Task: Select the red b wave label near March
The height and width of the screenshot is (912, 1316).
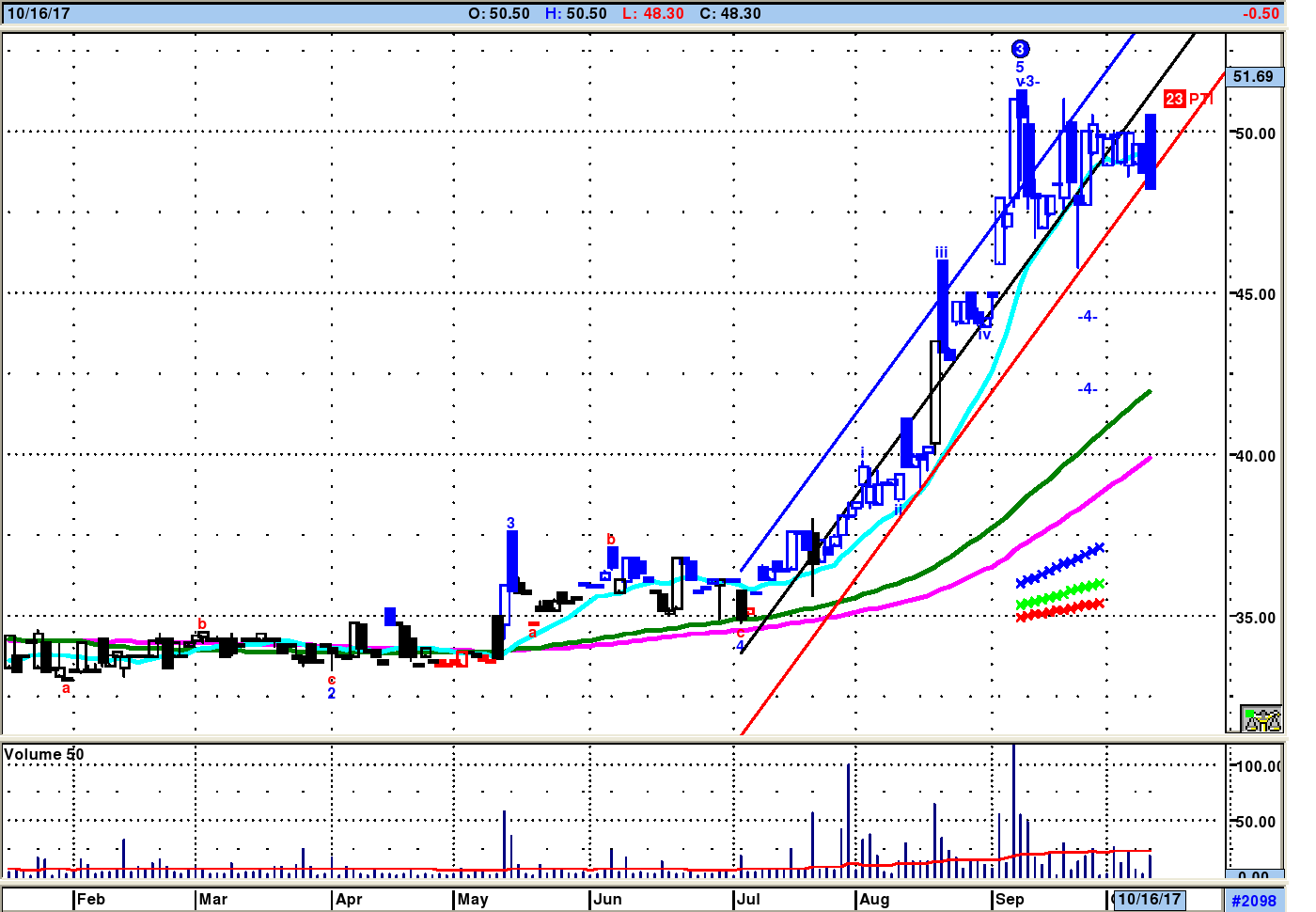Action: point(202,624)
